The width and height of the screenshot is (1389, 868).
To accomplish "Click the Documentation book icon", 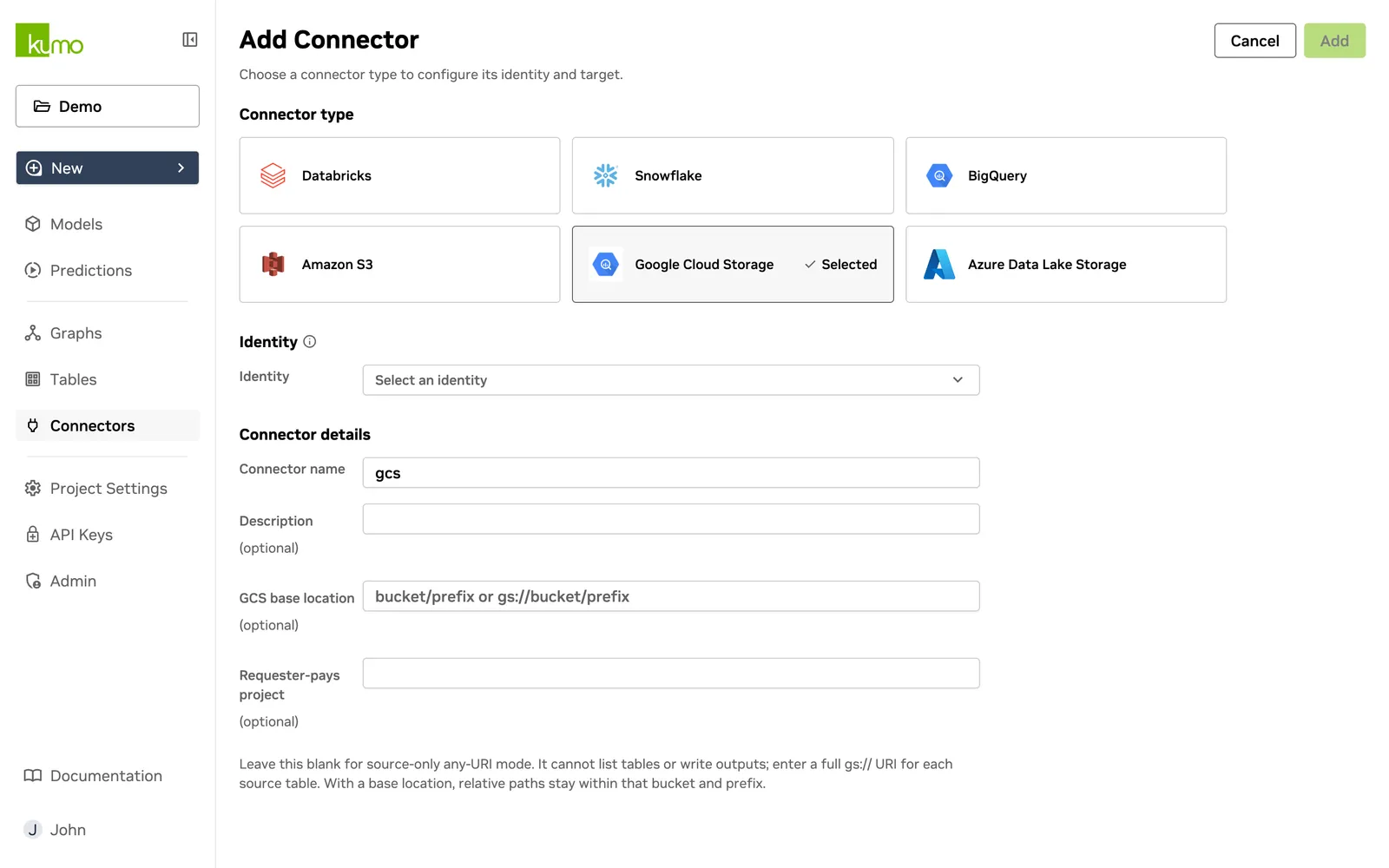I will tap(33, 776).
